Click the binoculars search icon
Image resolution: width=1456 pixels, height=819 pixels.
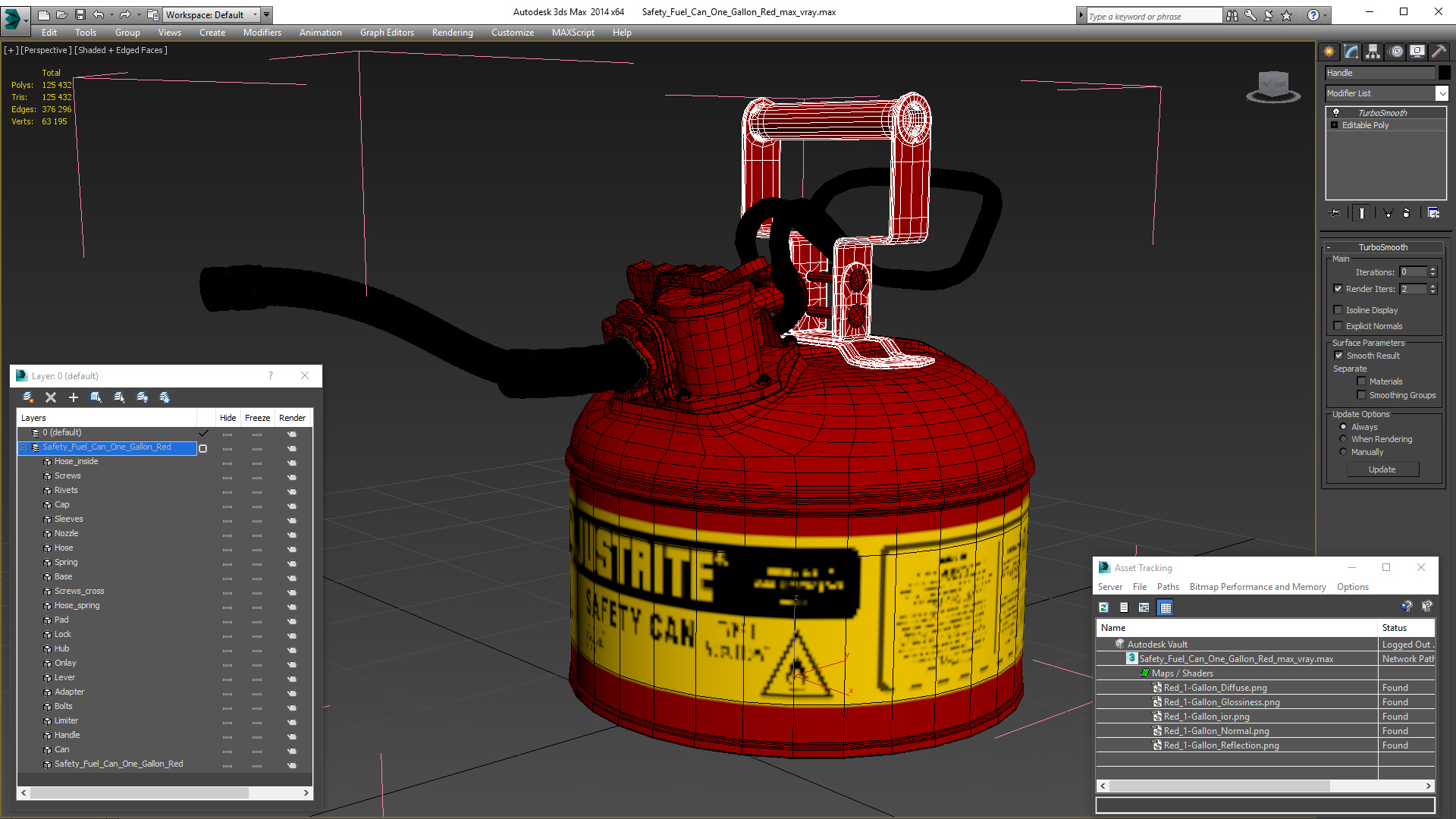[x=1232, y=15]
